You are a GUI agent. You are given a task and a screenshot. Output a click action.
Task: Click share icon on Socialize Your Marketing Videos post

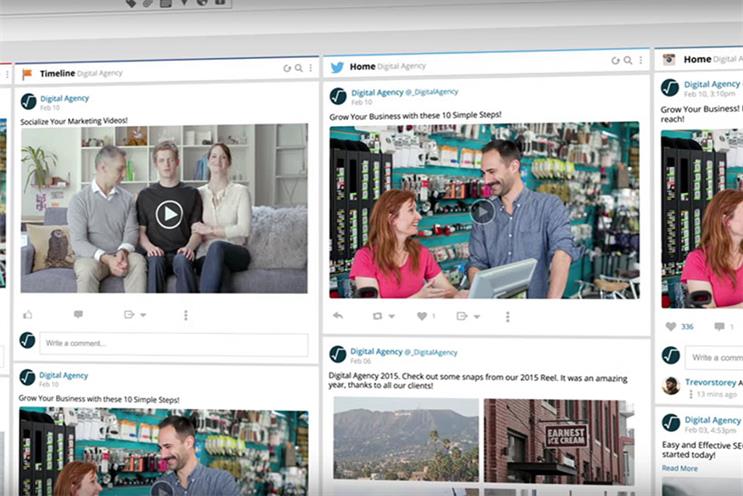coord(129,315)
